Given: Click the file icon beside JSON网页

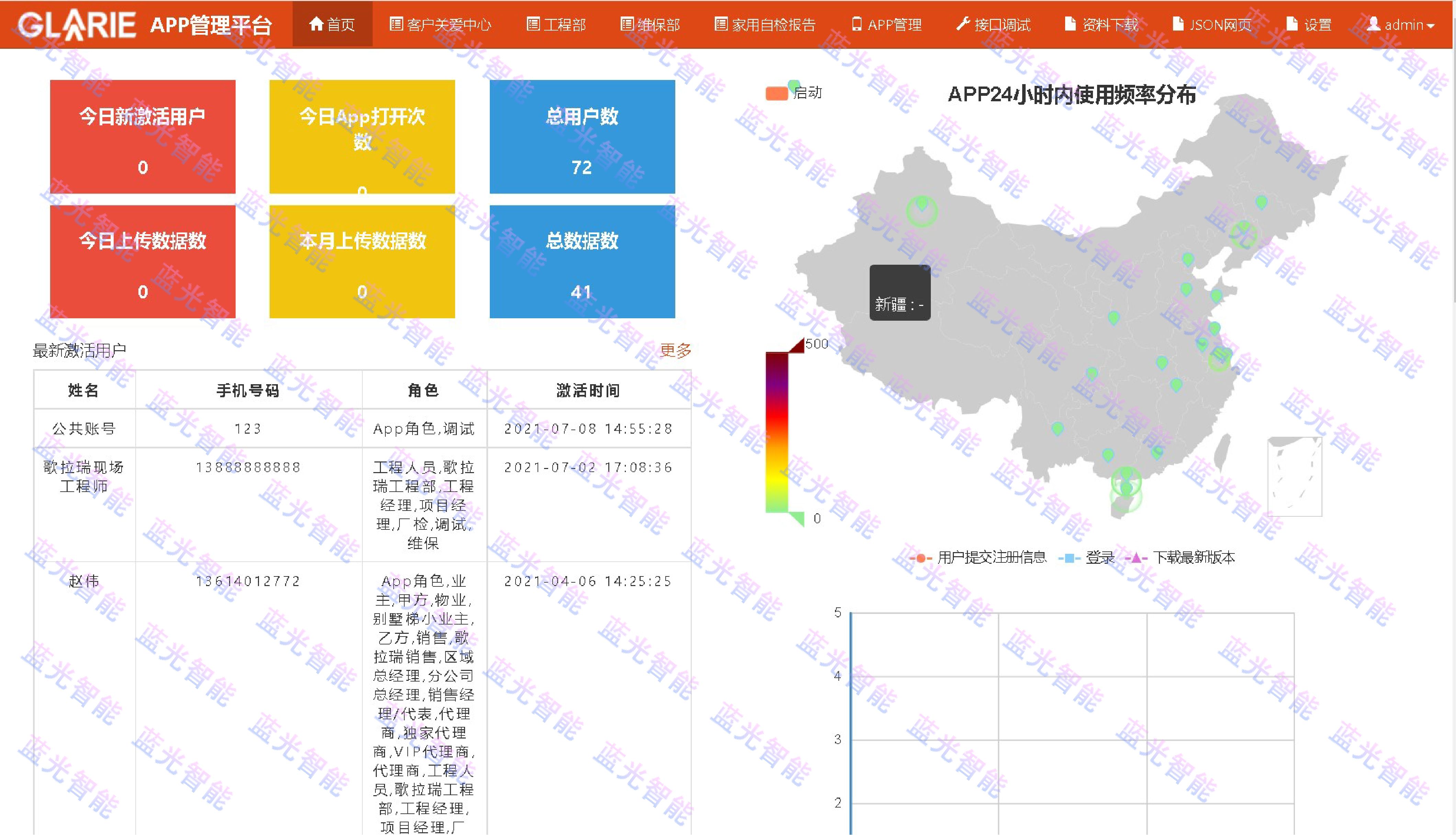Looking at the screenshot, I should pyautogui.click(x=1178, y=24).
